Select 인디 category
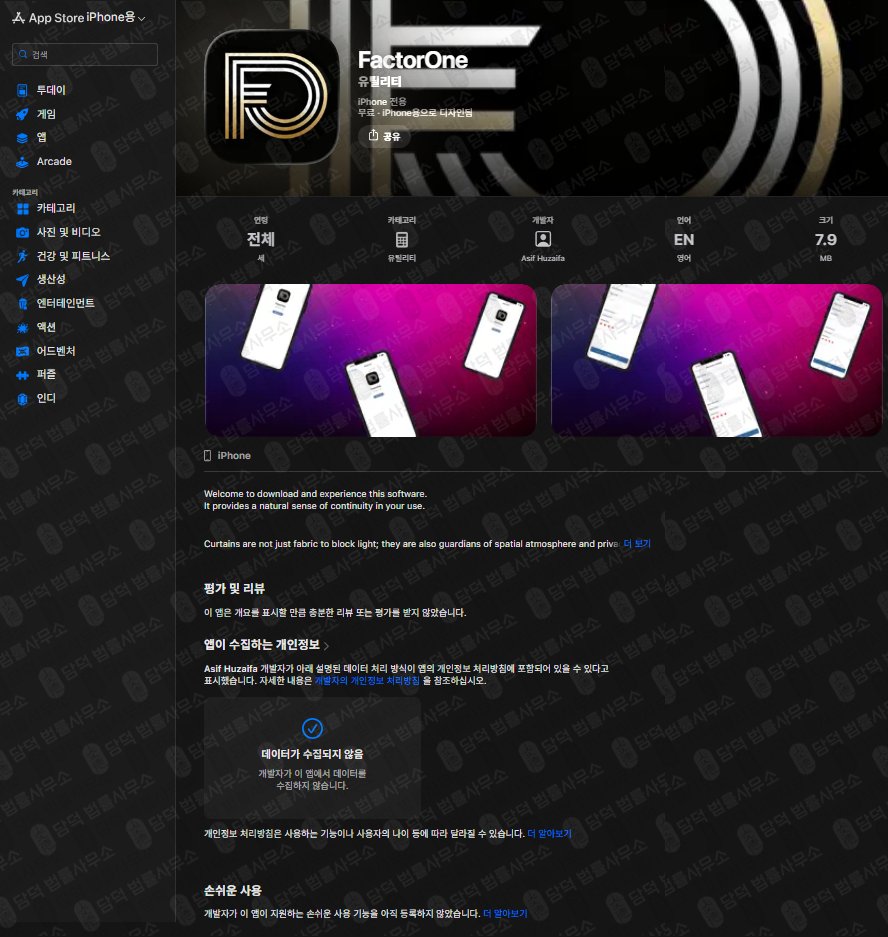Viewport: 888px width, 937px height. point(46,398)
